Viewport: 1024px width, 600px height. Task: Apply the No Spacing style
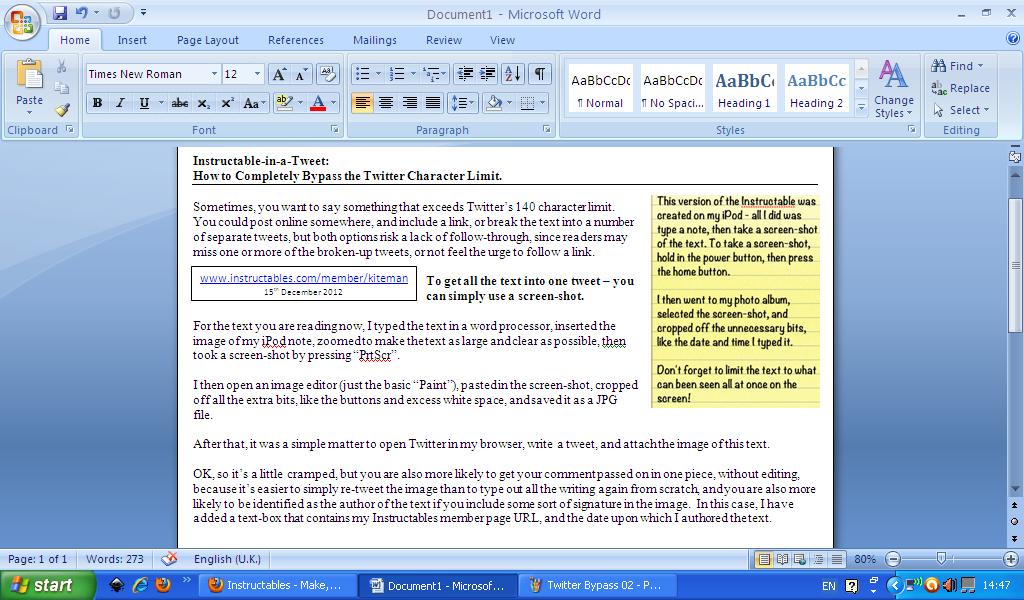pos(673,89)
